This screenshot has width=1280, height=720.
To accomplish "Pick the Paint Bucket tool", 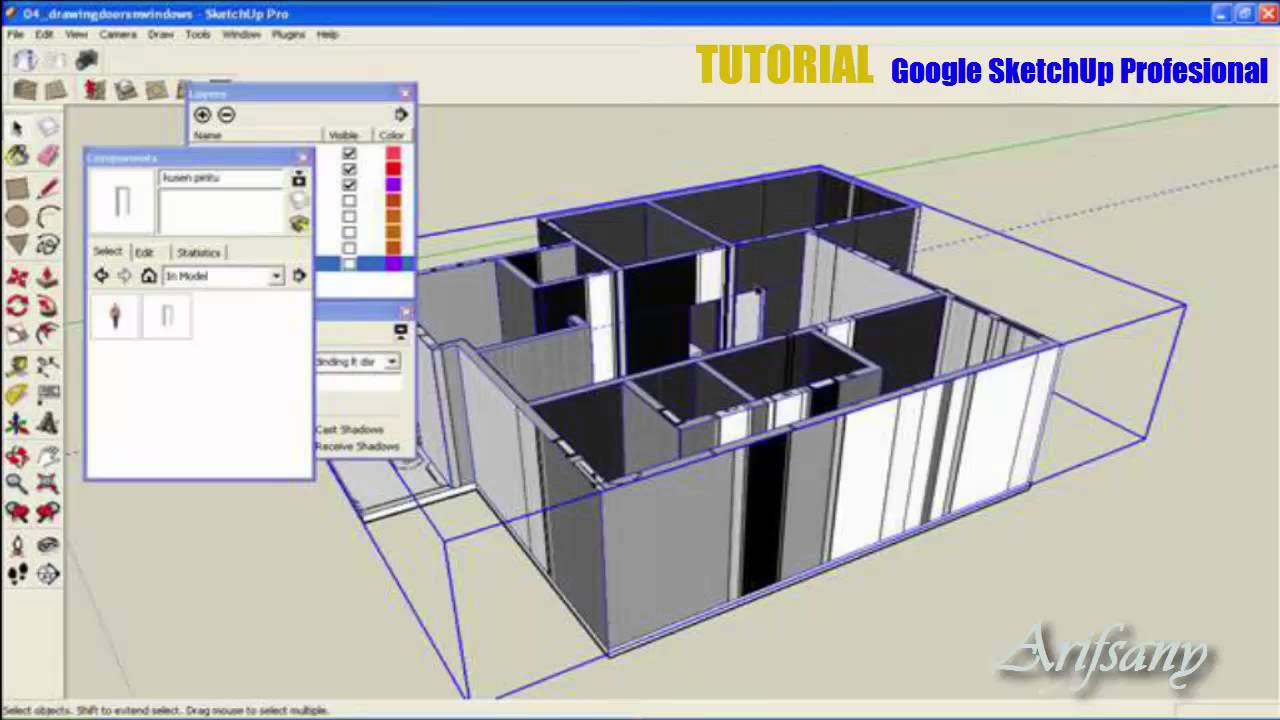I will (x=17, y=156).
